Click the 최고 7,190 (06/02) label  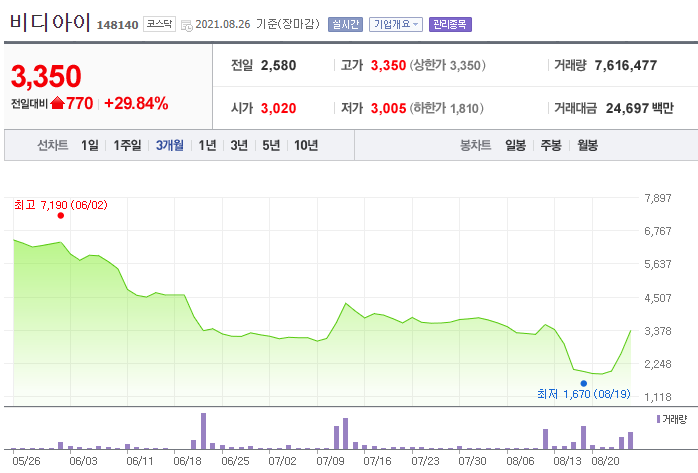pyautogui.click(x=61, y=205)
